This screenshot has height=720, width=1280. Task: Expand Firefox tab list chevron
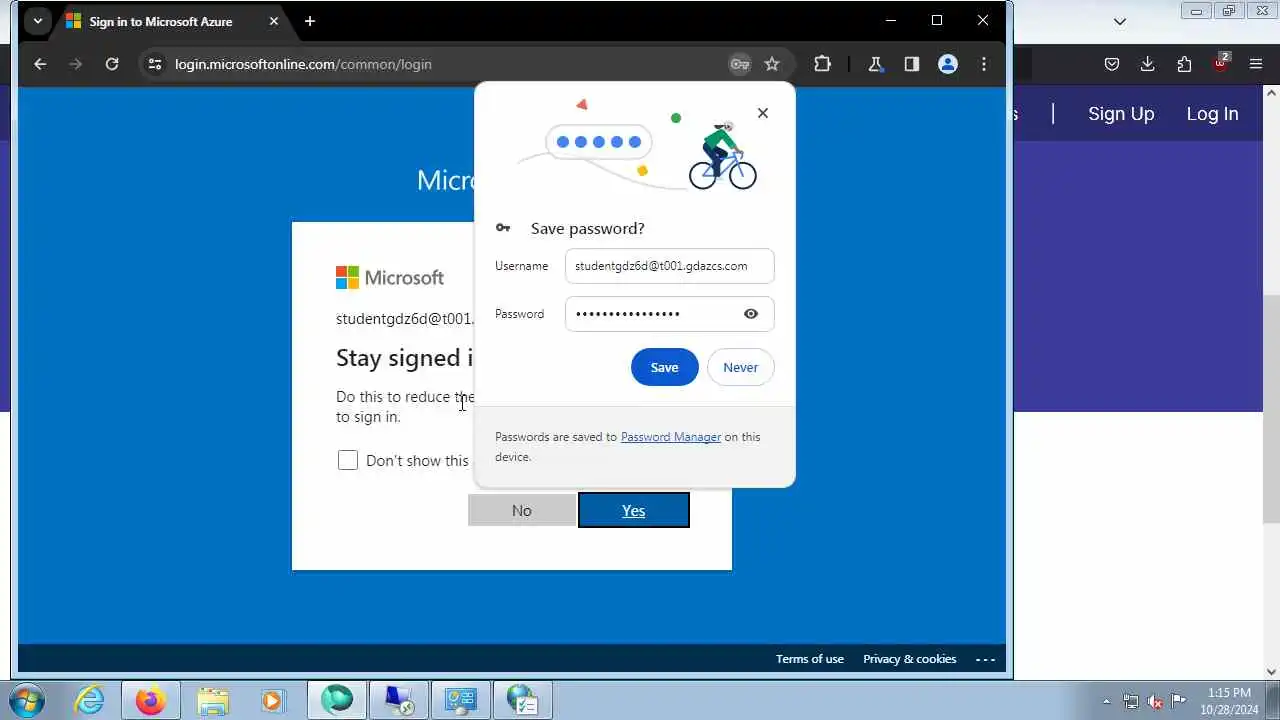point(1120,21)
